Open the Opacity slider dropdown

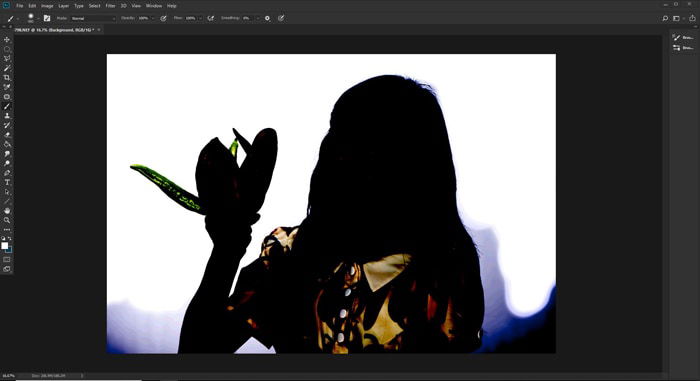tap(152, 18)
